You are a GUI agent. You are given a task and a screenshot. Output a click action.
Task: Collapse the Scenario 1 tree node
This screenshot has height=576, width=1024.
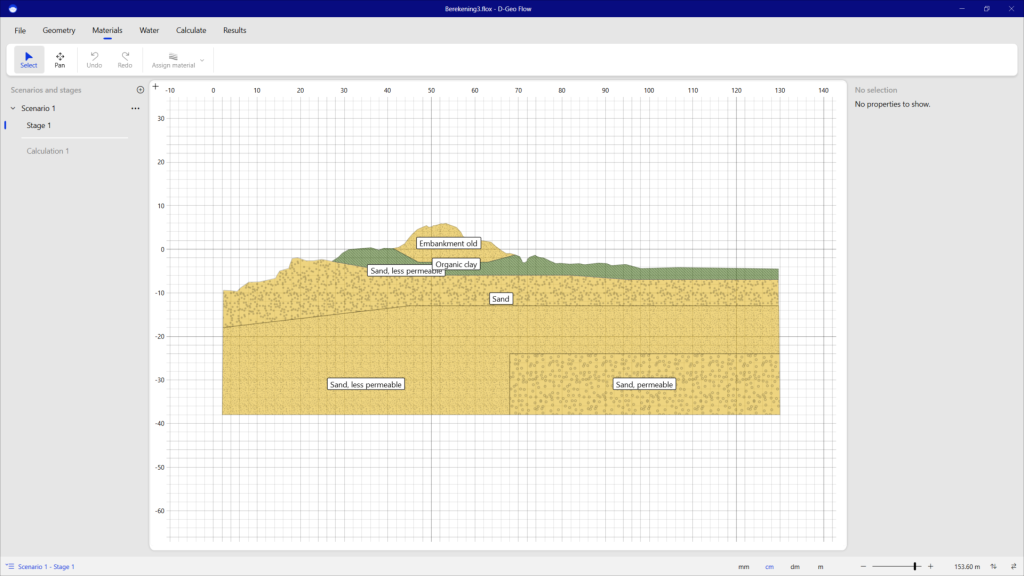click(x=12, y=108)
